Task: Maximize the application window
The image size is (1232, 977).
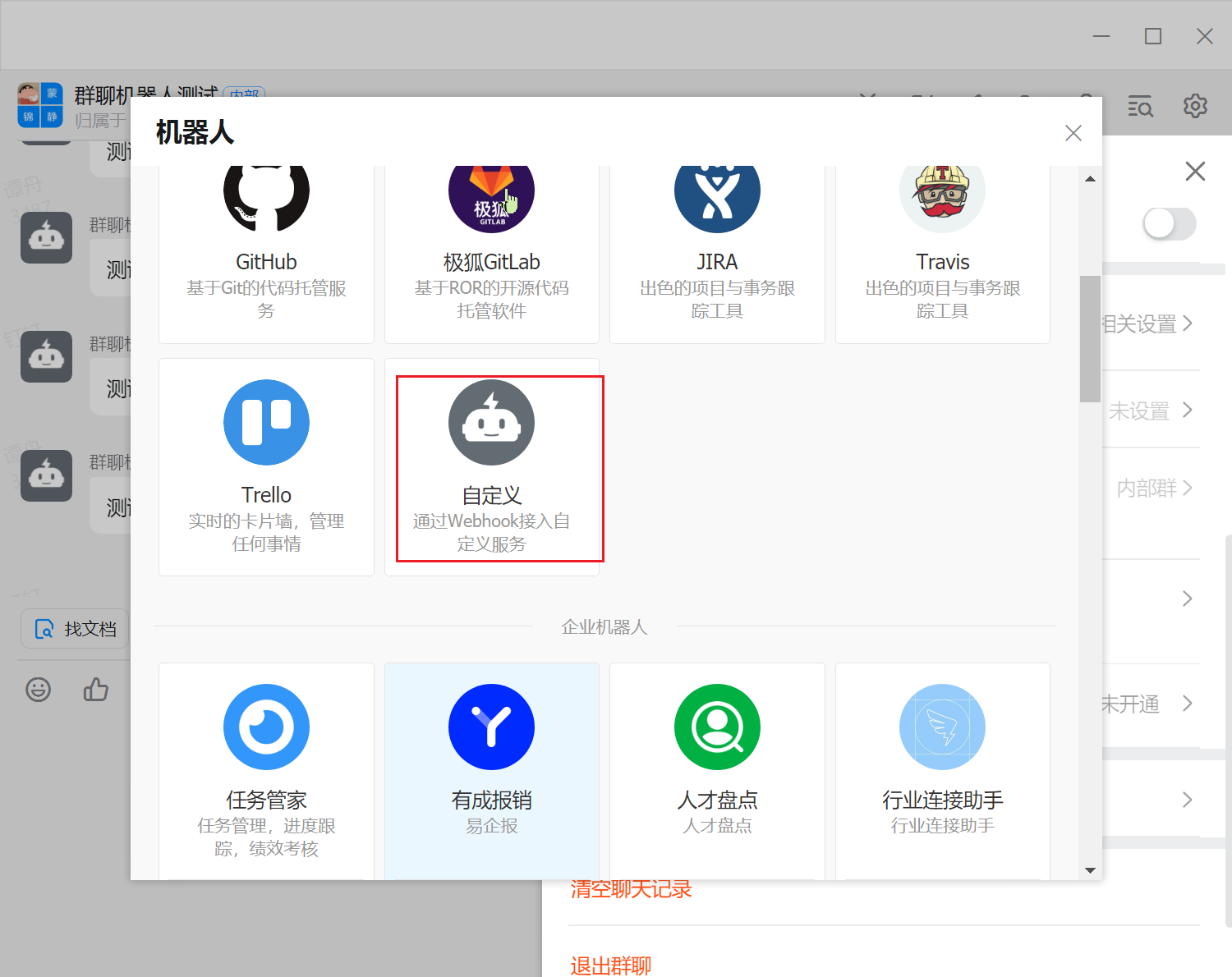Action: 1153,36
